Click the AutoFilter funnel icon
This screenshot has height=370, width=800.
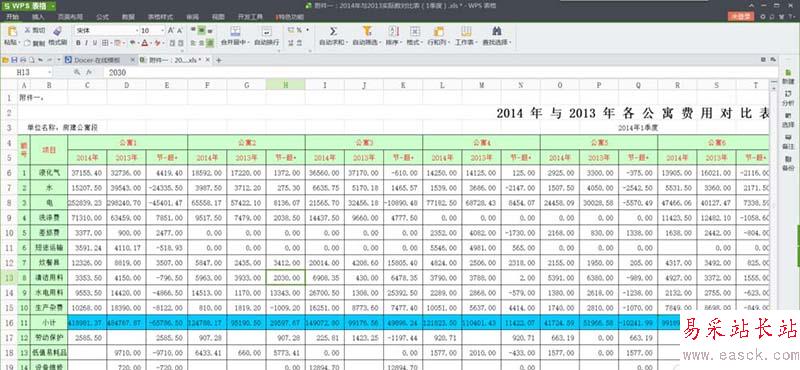click(x=367, y=31)
